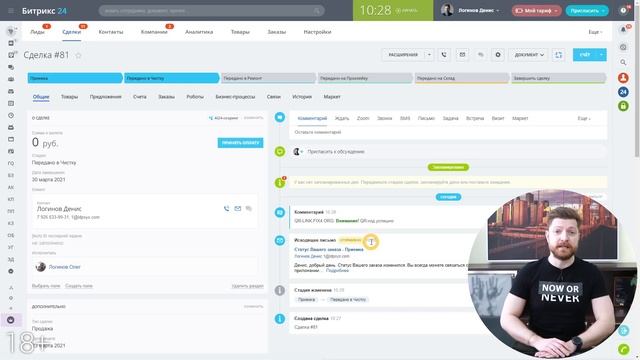Open the Компании section

154,32
